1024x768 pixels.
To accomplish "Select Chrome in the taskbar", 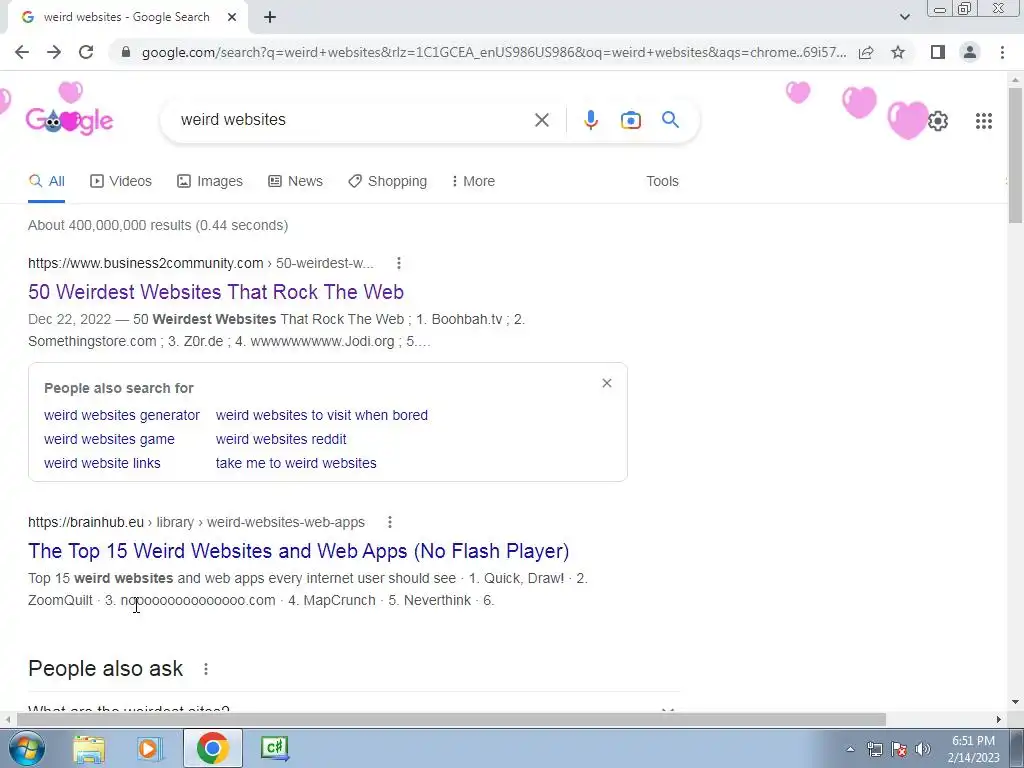I will point(212,748).
